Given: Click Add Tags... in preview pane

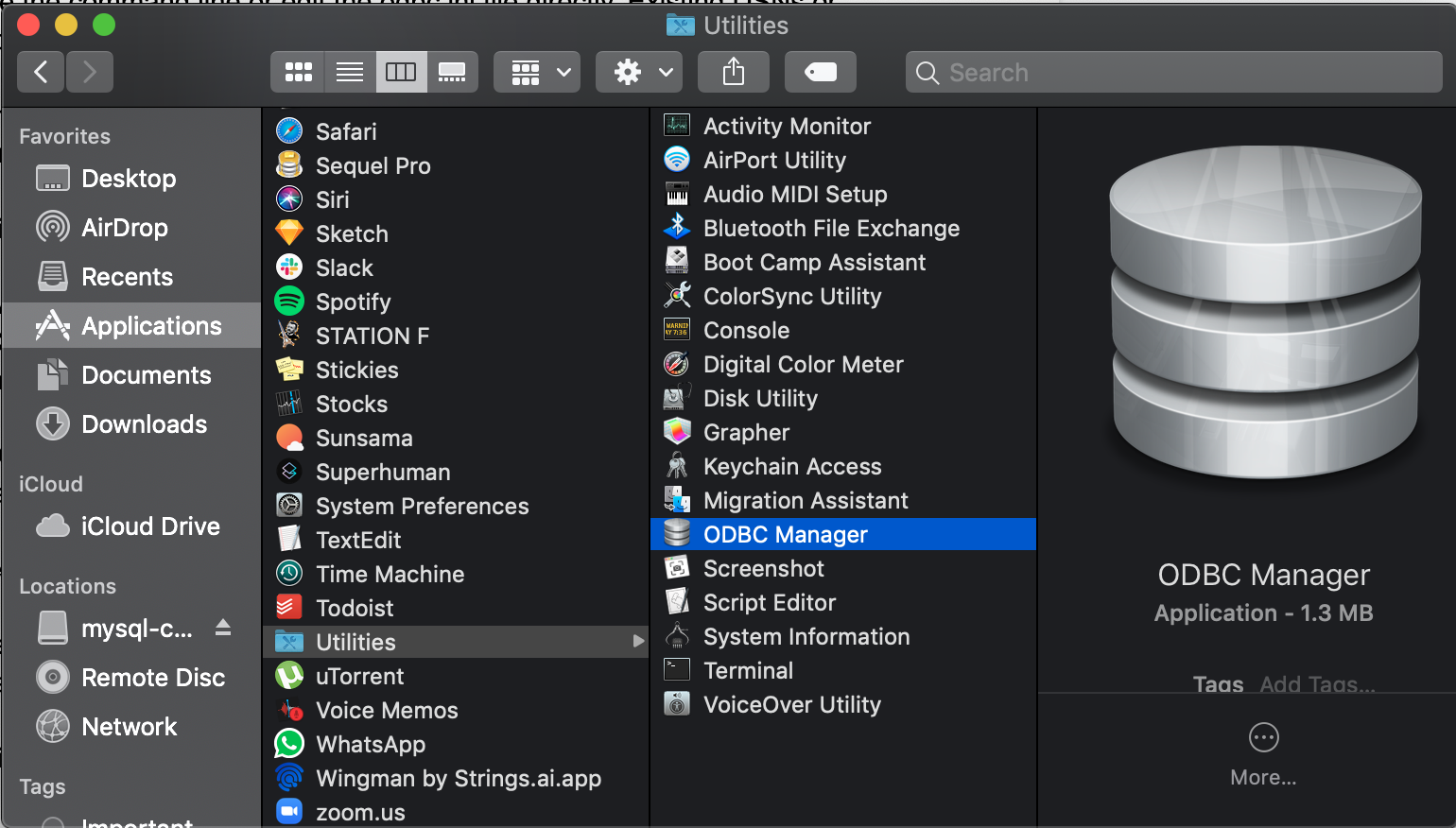Looking at the screenshot, I should pos(1317,683).
